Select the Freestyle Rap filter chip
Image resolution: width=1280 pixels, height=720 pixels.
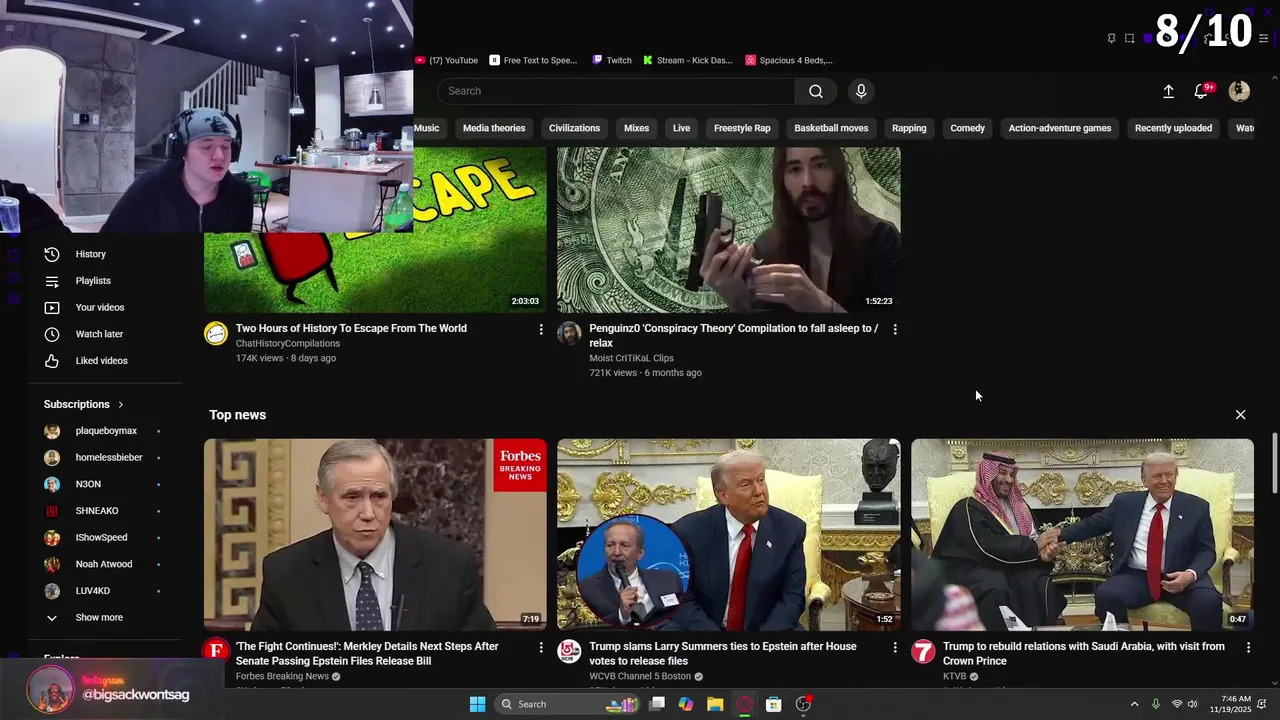[742, 128]
